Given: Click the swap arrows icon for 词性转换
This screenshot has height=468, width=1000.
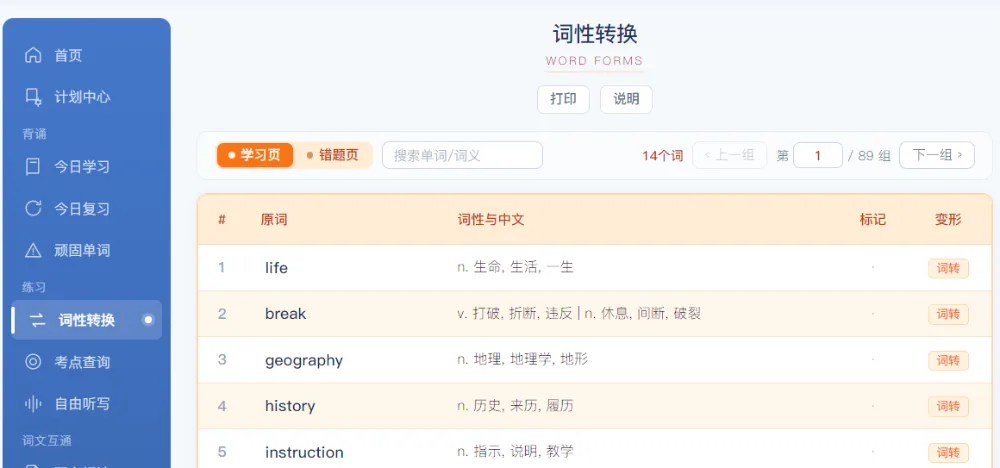Looking at the screenshot, I should pos(38,320).
